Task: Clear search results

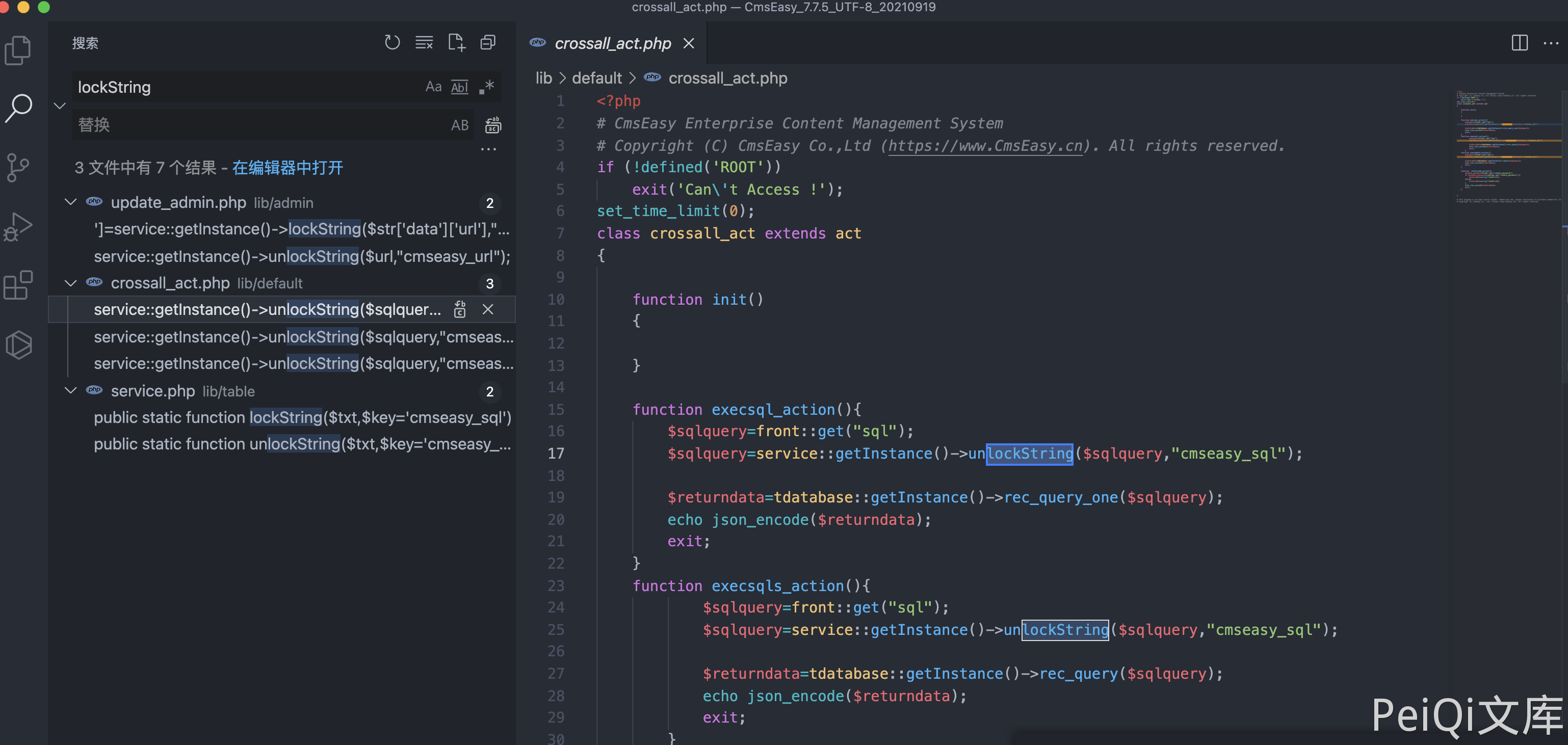Action: [x=424, y=43]
